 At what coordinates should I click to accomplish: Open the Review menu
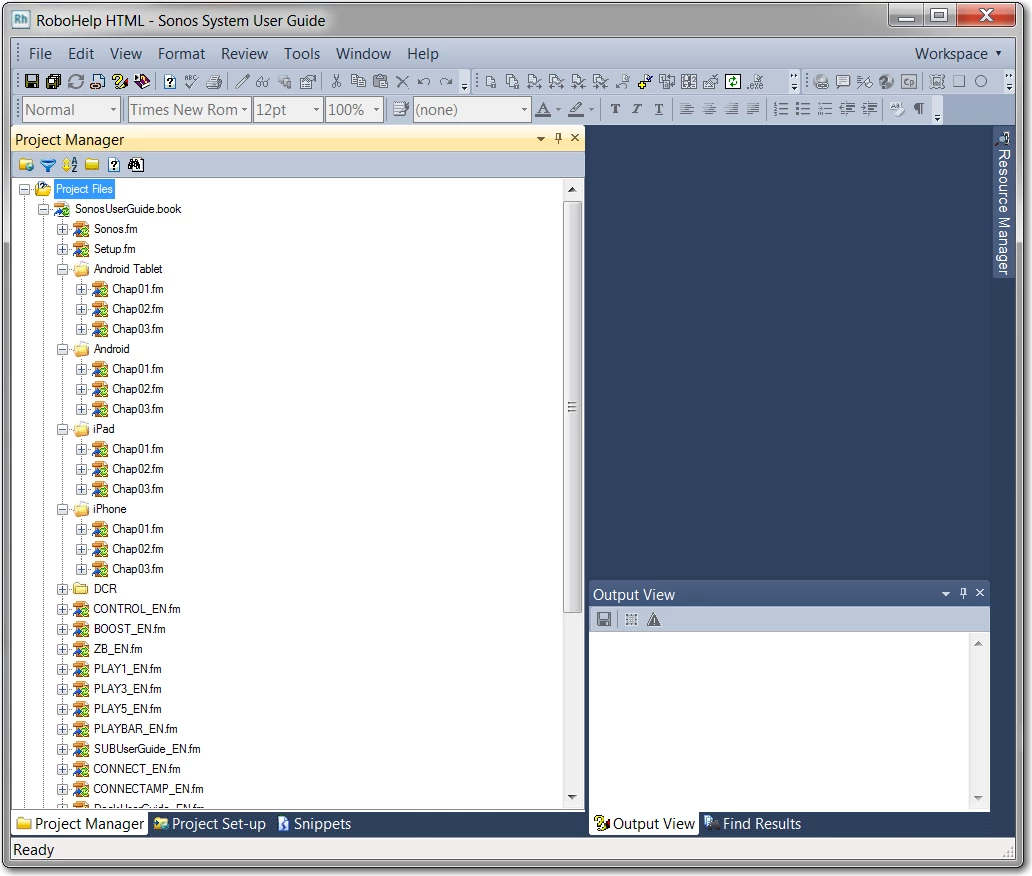coord(244,54)
